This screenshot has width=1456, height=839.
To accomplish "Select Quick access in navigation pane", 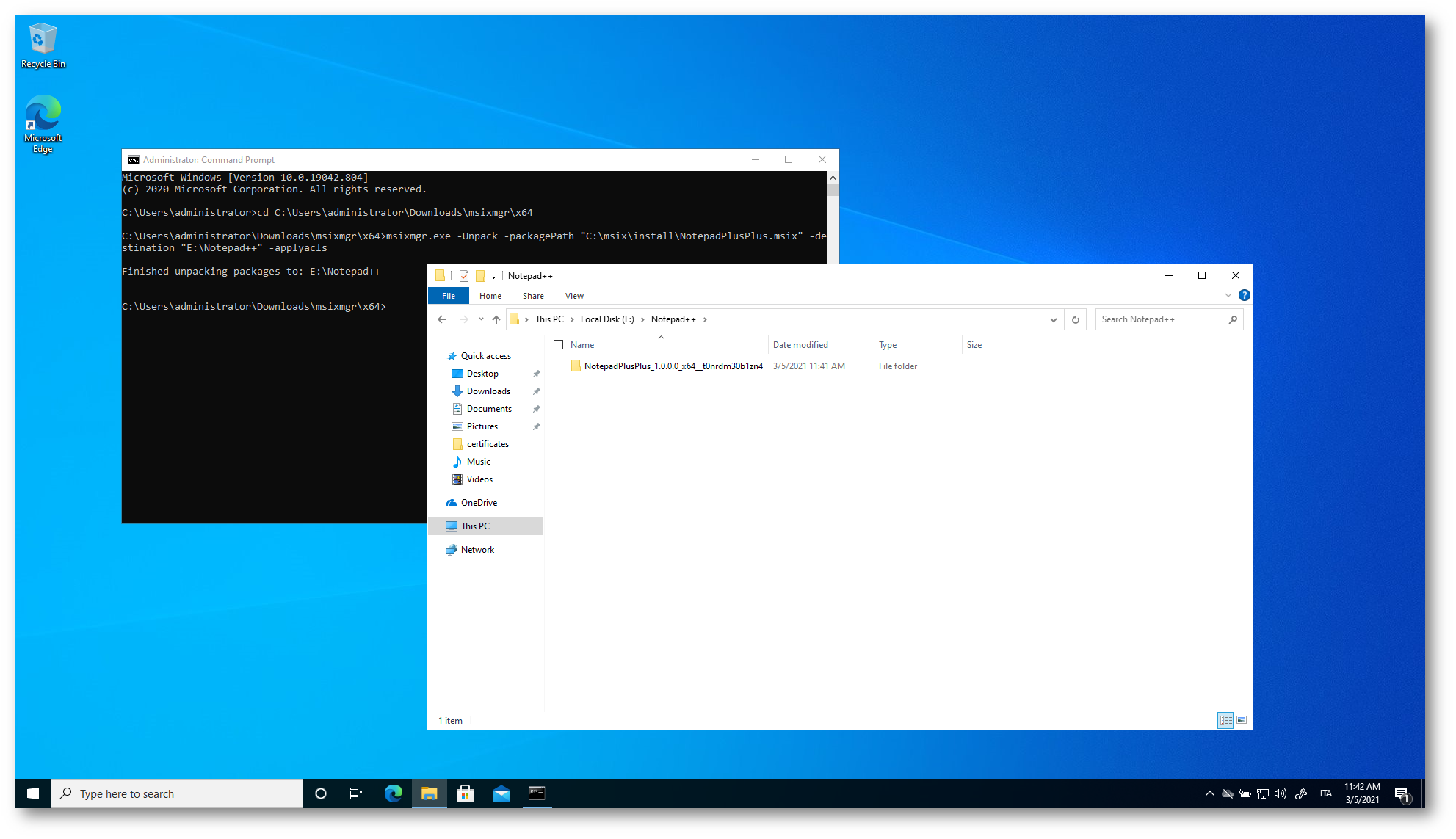I will tap(485, 356).
